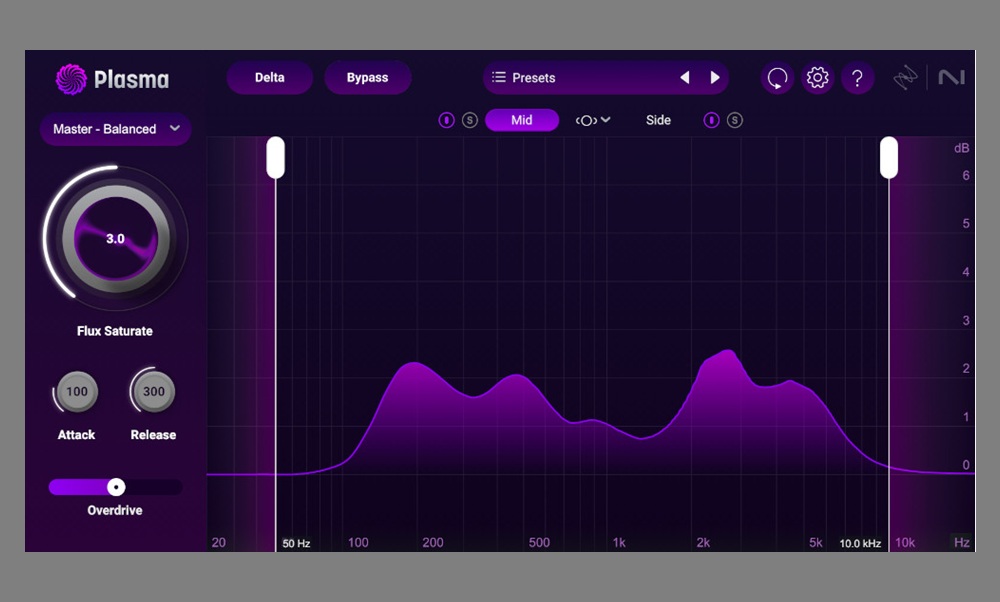Screen dimensions: 1000x602
Task: Switch to the Mid tab
Action: [521, 120]
